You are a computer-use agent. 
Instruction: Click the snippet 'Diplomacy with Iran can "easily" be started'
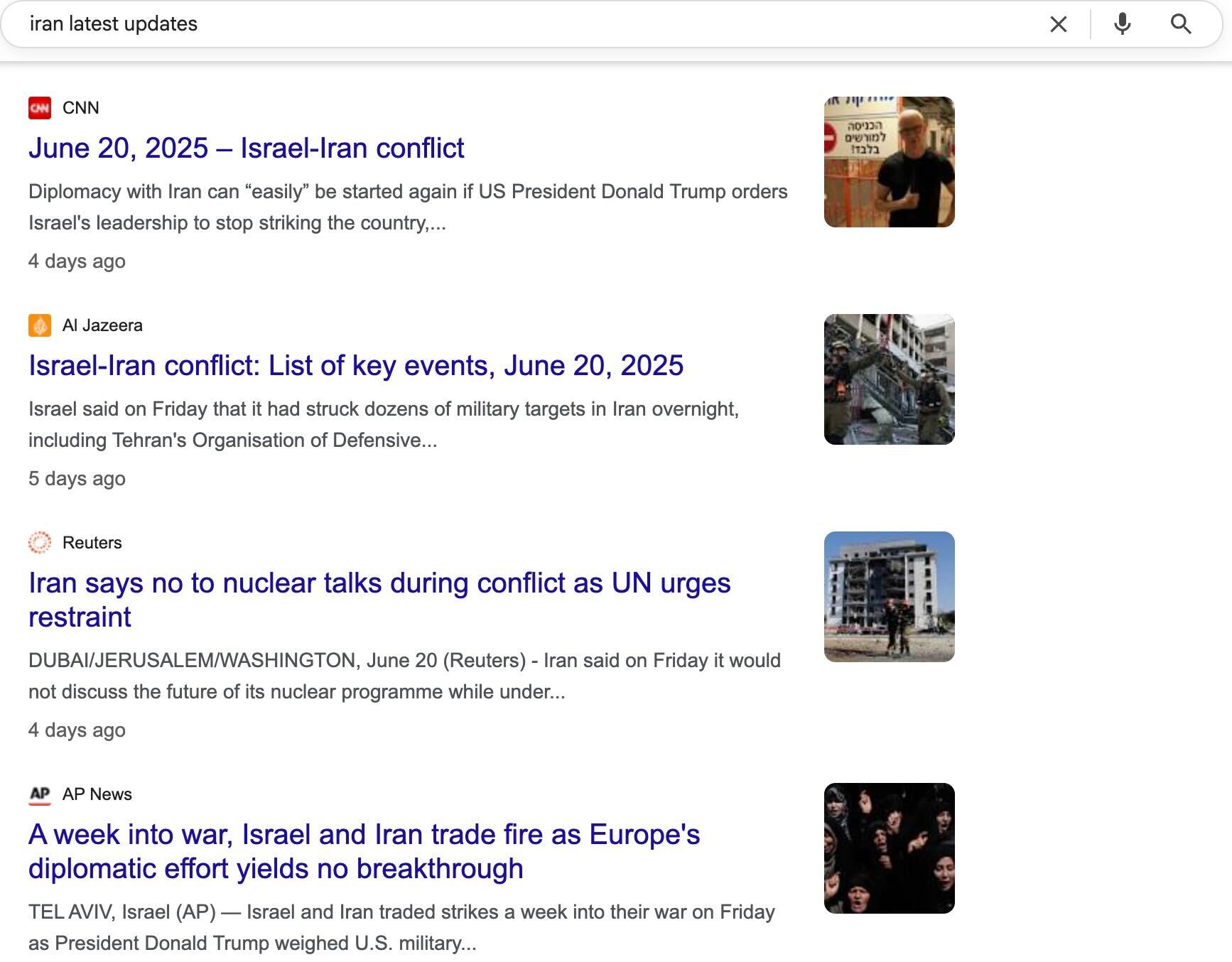pos(408,207)
